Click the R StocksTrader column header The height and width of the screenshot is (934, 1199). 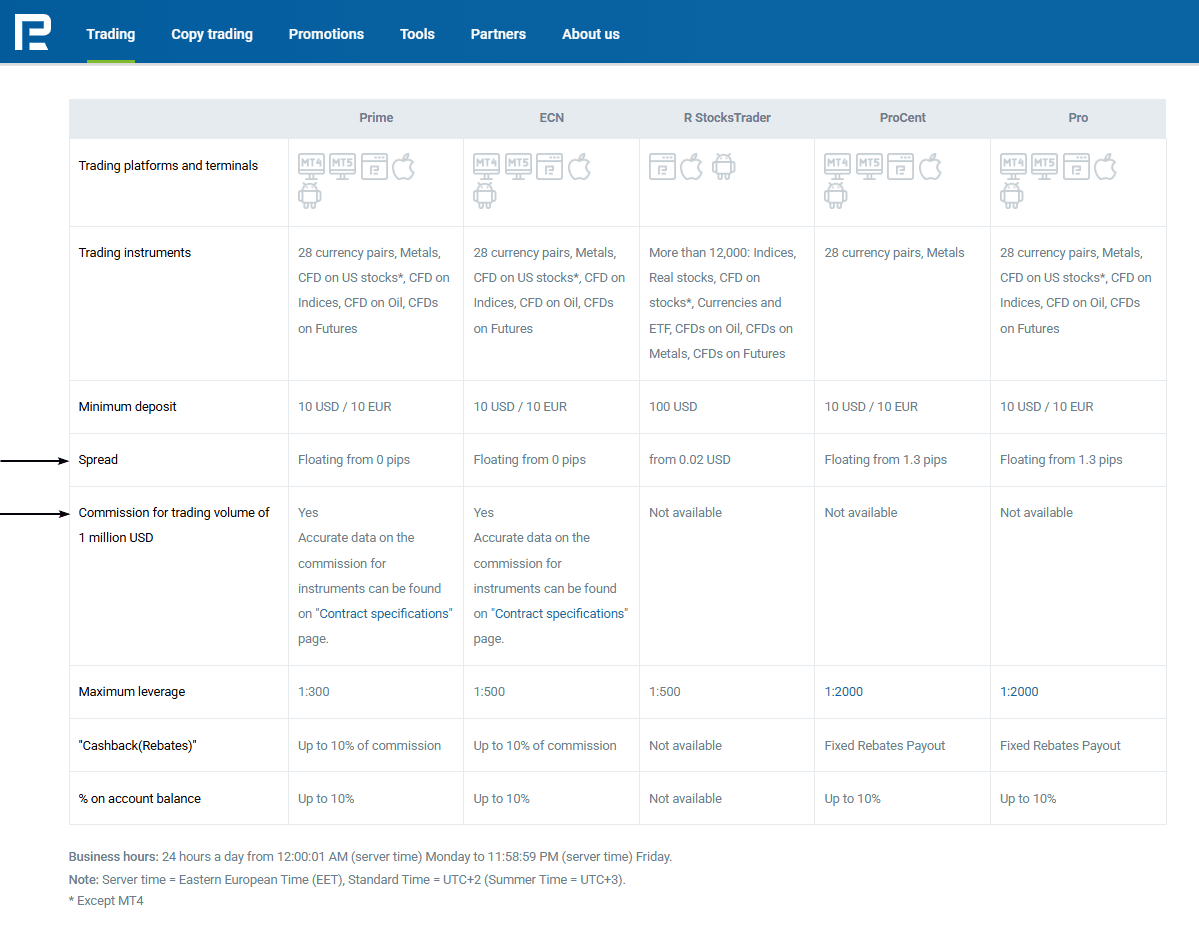click(x=727, y=118)
